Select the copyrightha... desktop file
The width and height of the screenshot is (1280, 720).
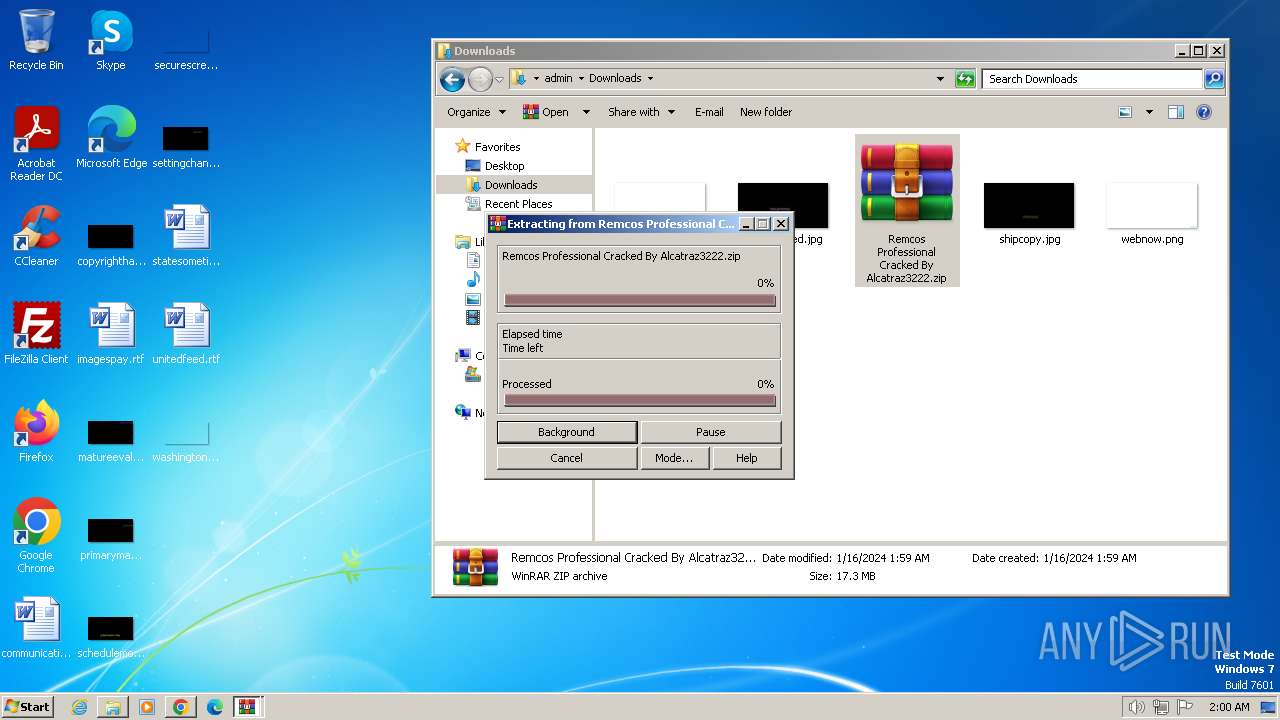click(x=110, y=243)
